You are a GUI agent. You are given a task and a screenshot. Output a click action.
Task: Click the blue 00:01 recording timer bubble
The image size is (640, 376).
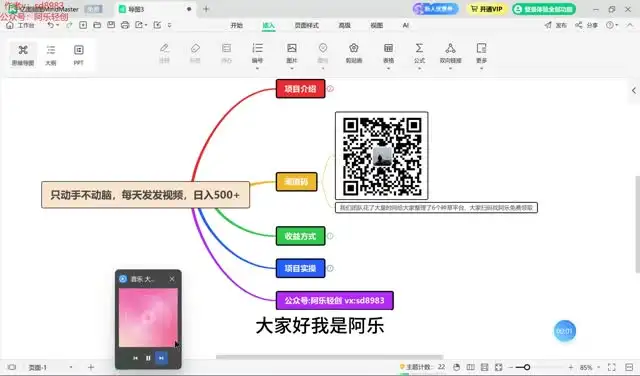564,331
